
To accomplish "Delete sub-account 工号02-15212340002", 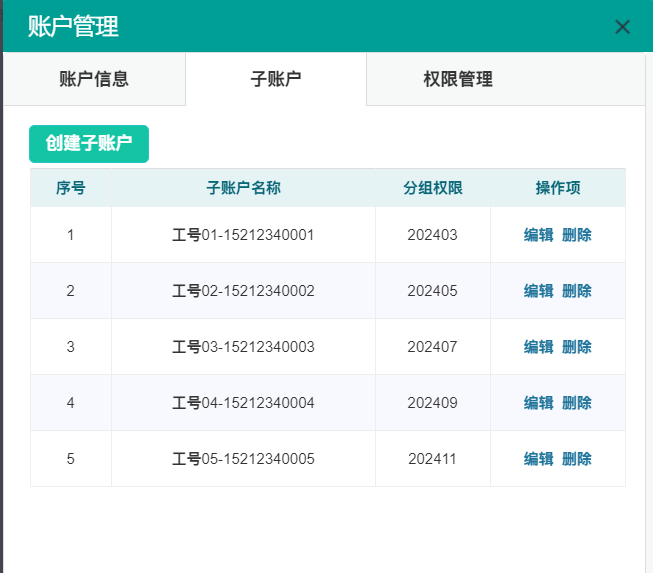I will coord(577,291).
